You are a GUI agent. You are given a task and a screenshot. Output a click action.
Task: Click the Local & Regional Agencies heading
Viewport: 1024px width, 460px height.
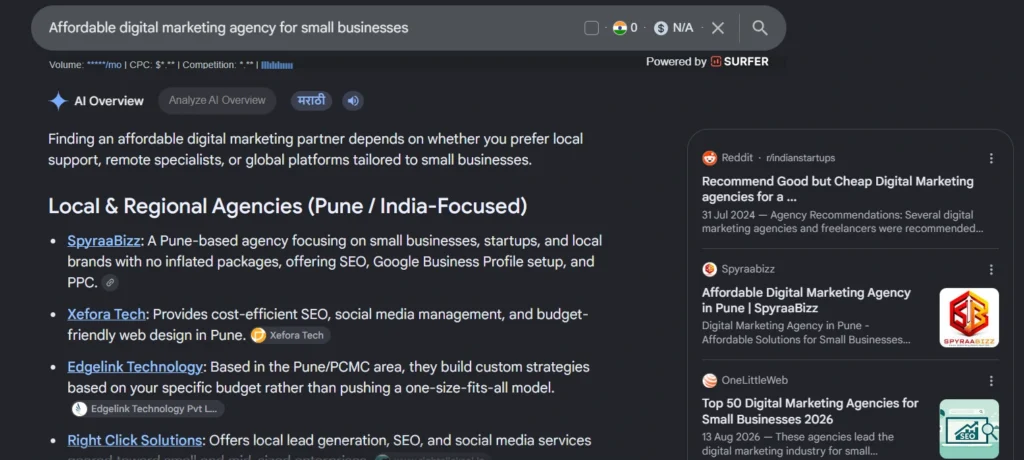(287, 206)
